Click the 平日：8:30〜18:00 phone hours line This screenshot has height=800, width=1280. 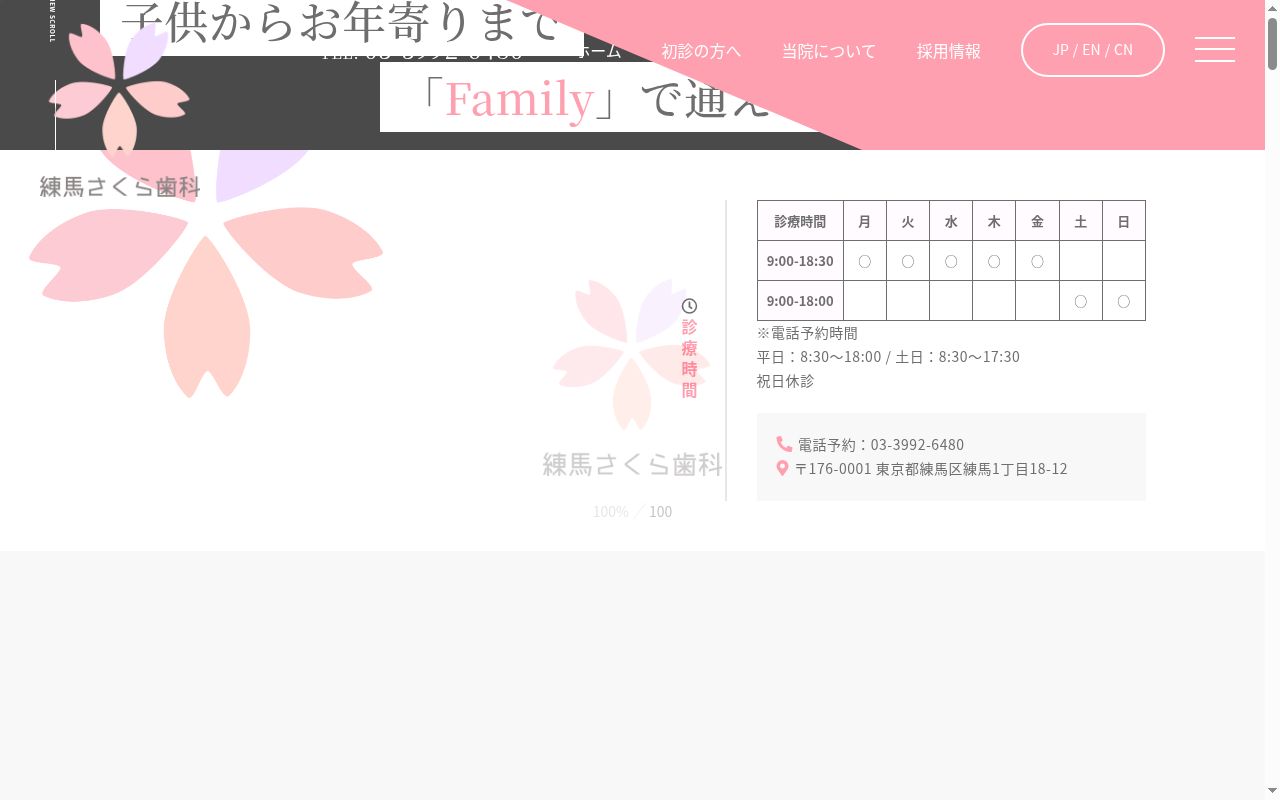(x=888, y=357)
